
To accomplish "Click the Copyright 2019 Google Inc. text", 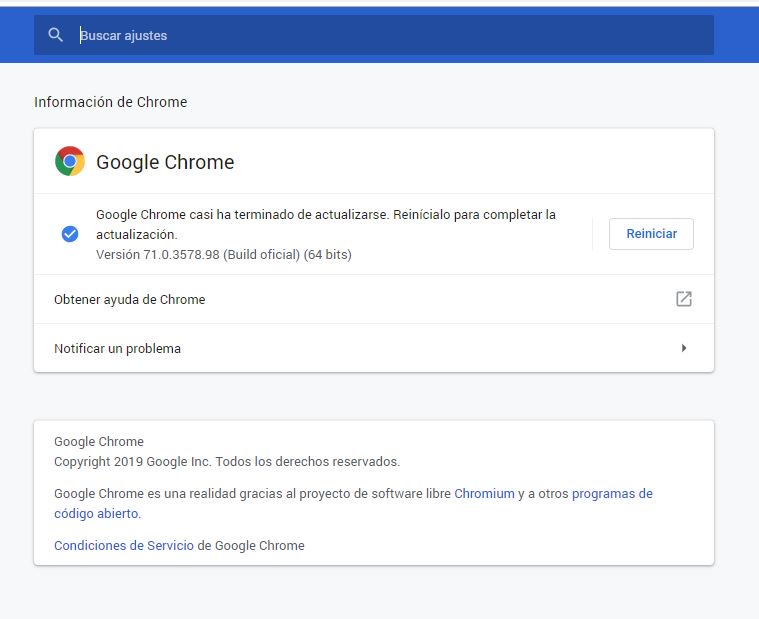I will 227,462.
